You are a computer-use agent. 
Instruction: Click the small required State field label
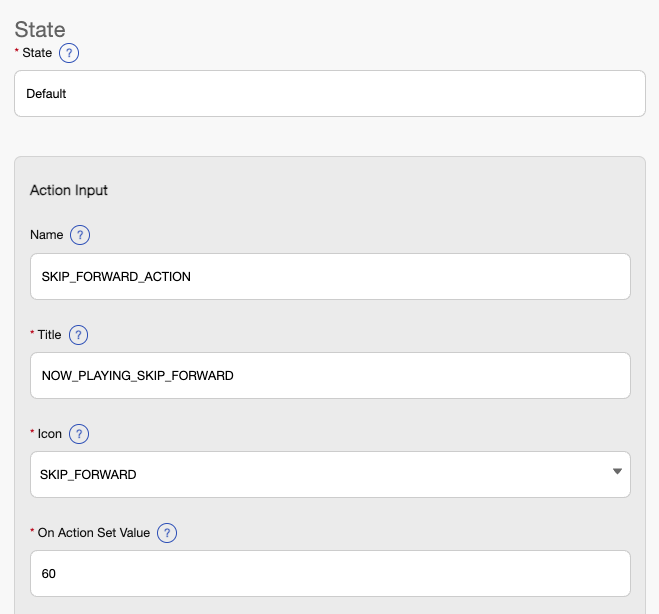(x=37, y=53)
